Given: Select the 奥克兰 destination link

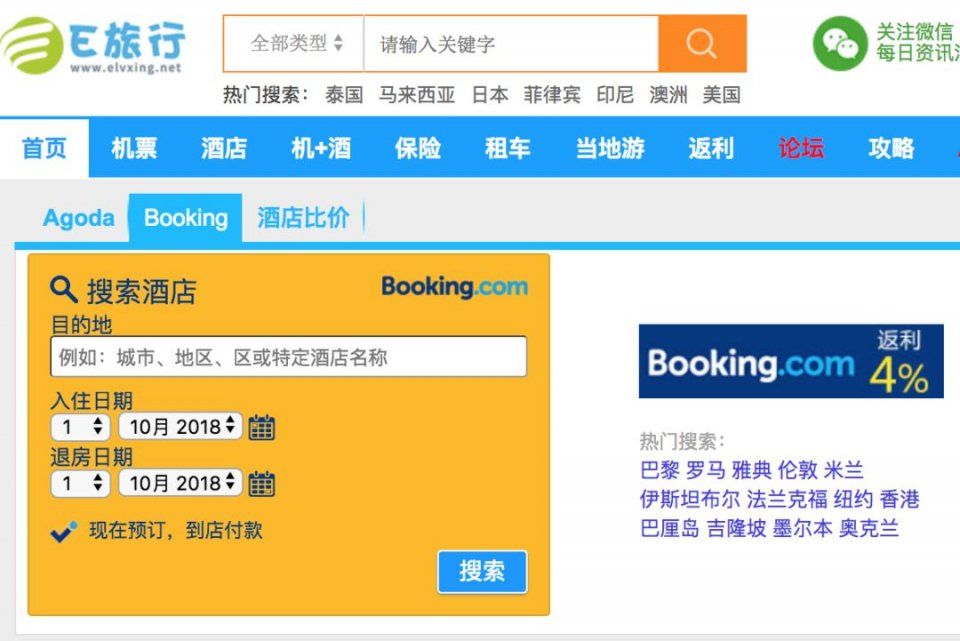Looking at the screenshot, I should point(868,528).
